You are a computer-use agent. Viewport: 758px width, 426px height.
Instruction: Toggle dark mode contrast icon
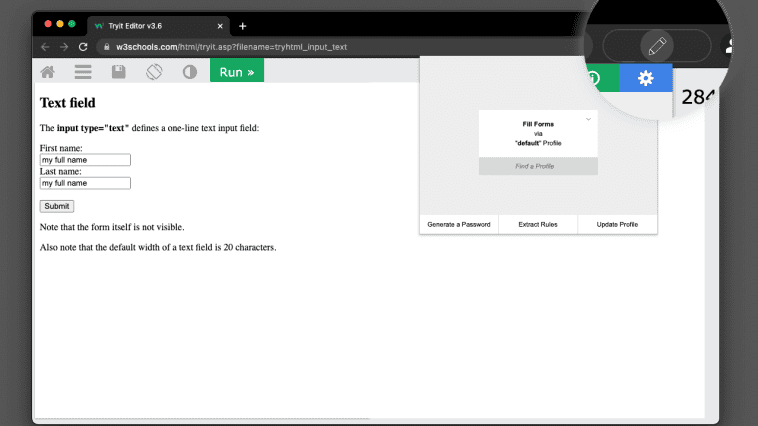(190, 72)
